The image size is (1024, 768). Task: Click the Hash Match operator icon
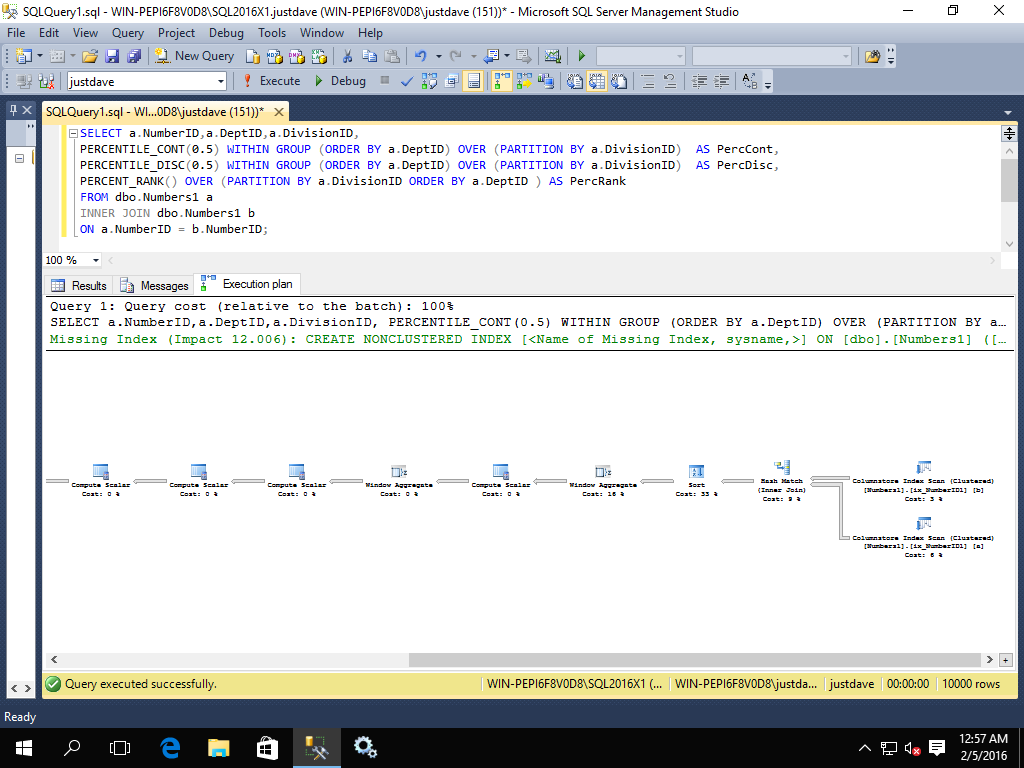(782, 467)
